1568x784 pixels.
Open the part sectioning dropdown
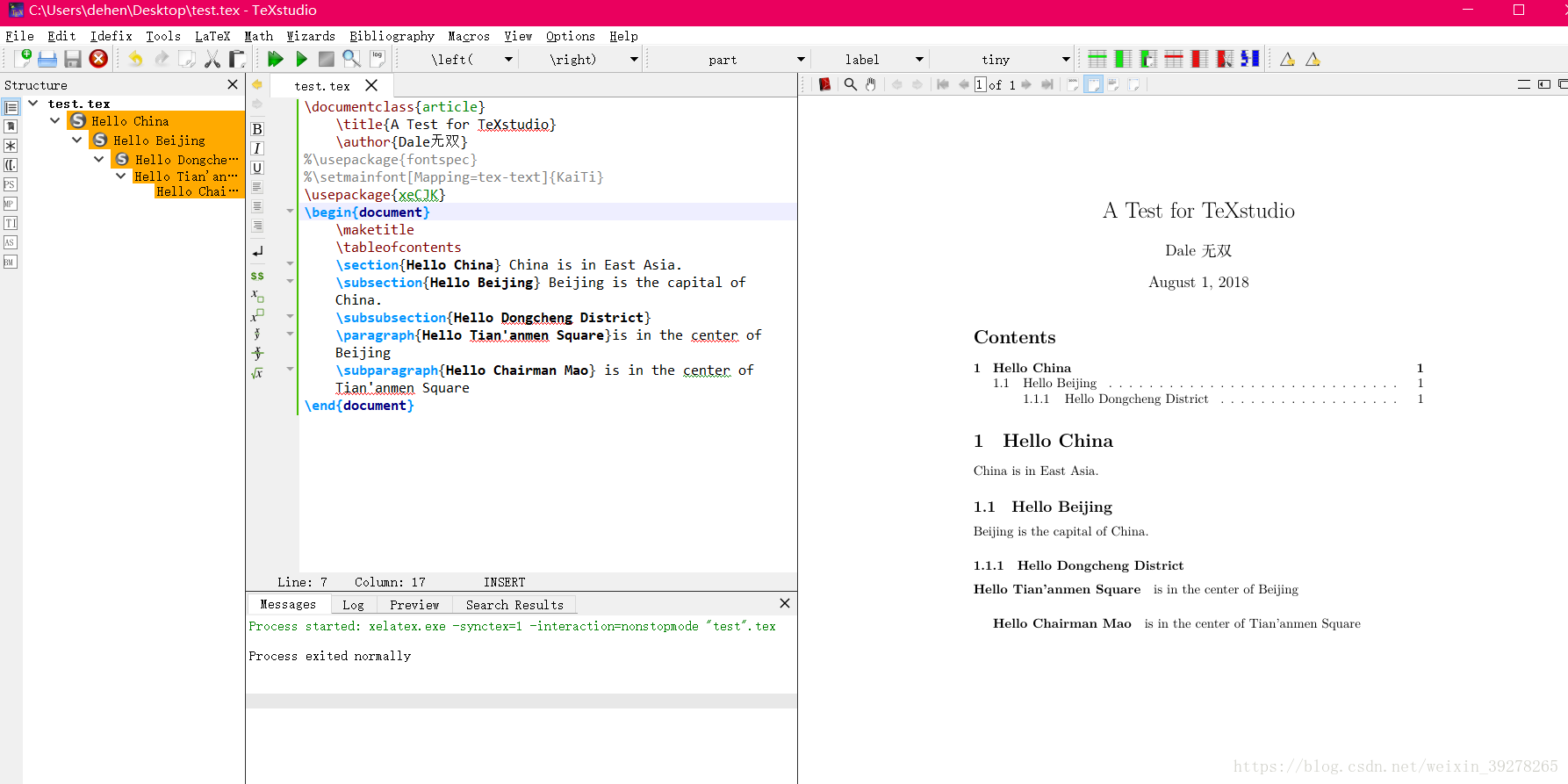click(x=801, y=59)
